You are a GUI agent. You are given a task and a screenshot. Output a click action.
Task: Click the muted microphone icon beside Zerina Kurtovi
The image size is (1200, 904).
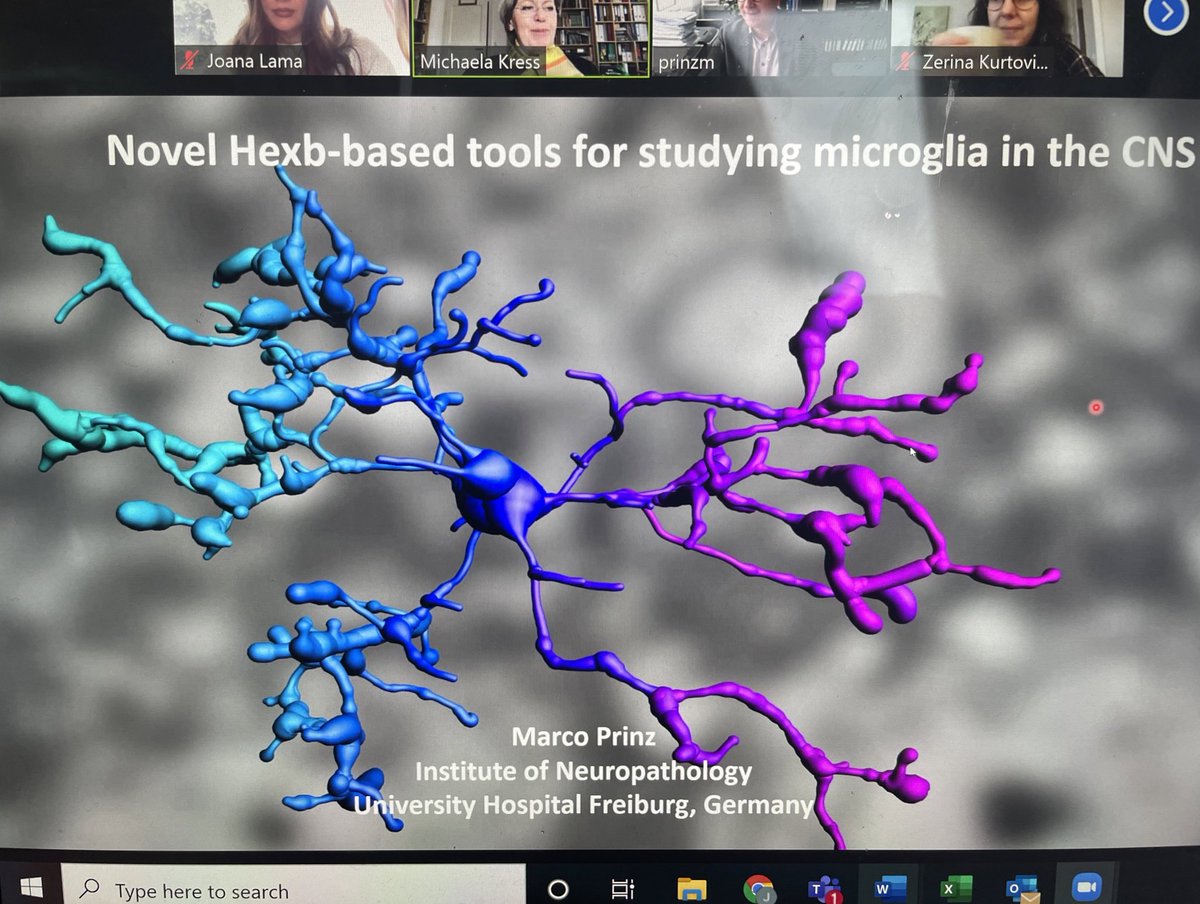904,62
